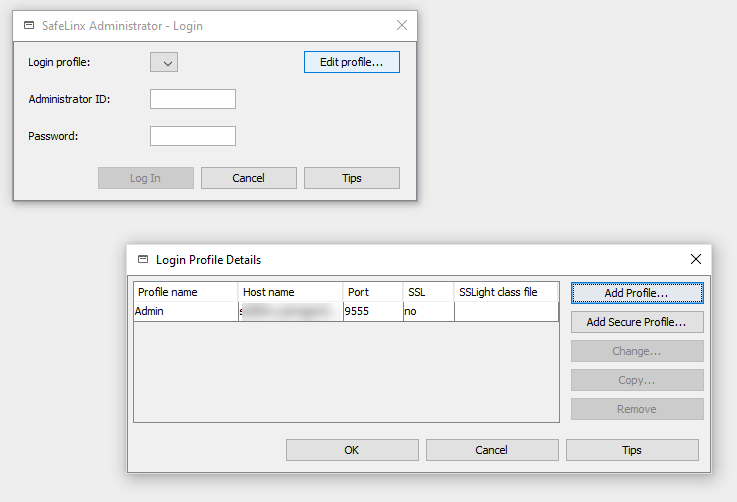Click the Add Profile... button
This screenshot has height=502, width=737.
[637, 293]
